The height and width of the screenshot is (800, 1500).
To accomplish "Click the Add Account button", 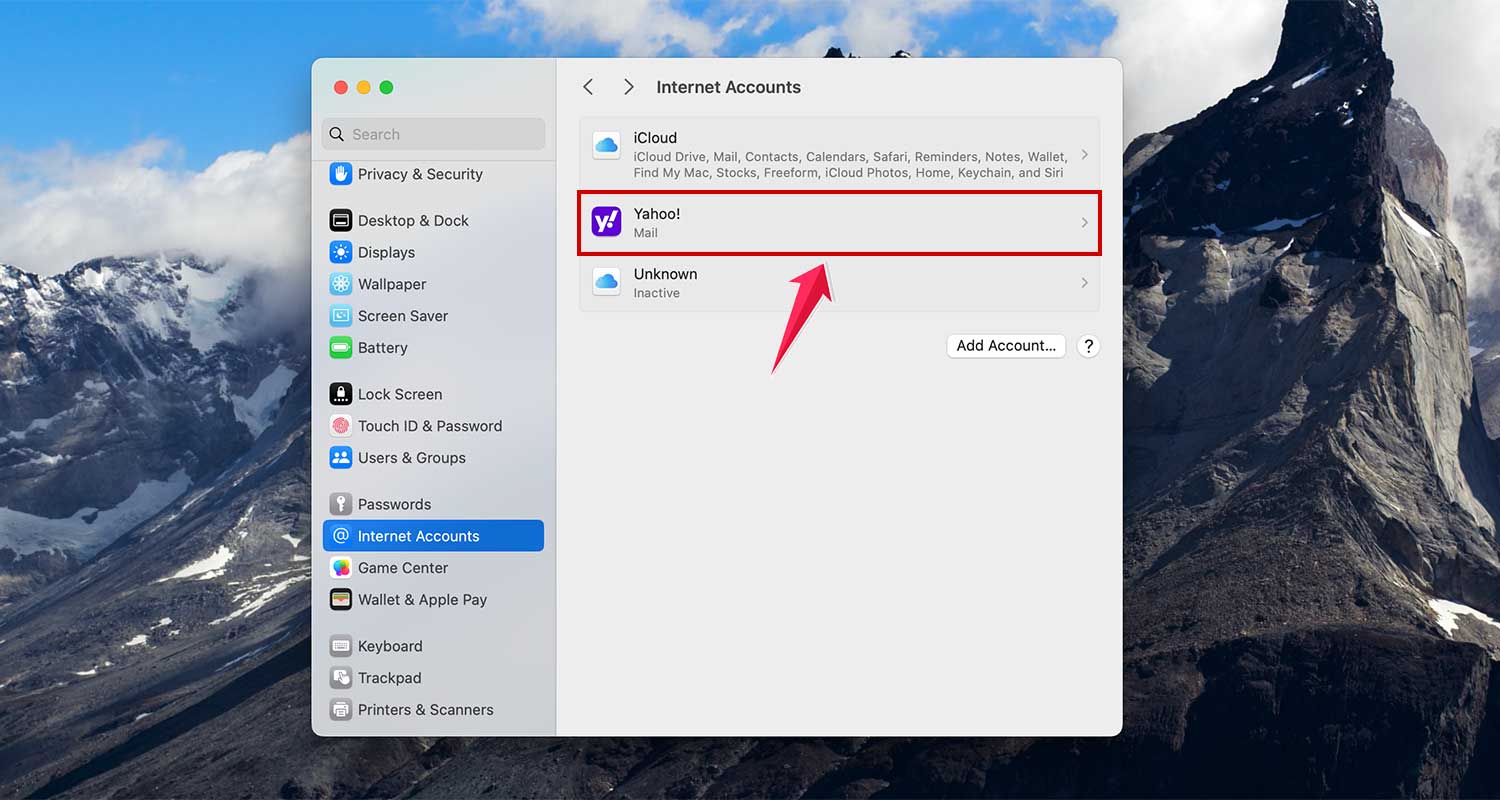I will tap(1005, 346).
